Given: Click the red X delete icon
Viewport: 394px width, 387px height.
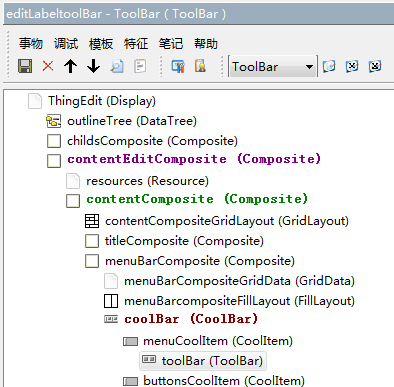Looking at the screenshot, I should 48,66.
